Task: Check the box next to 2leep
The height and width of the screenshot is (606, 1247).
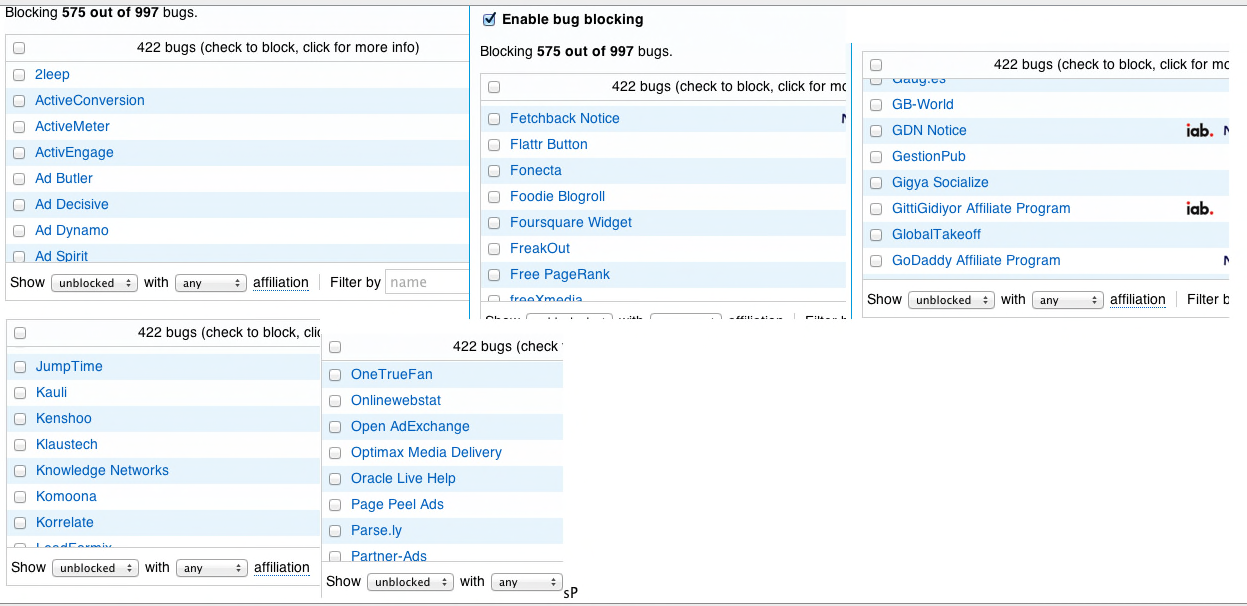Action: [19, 75]
